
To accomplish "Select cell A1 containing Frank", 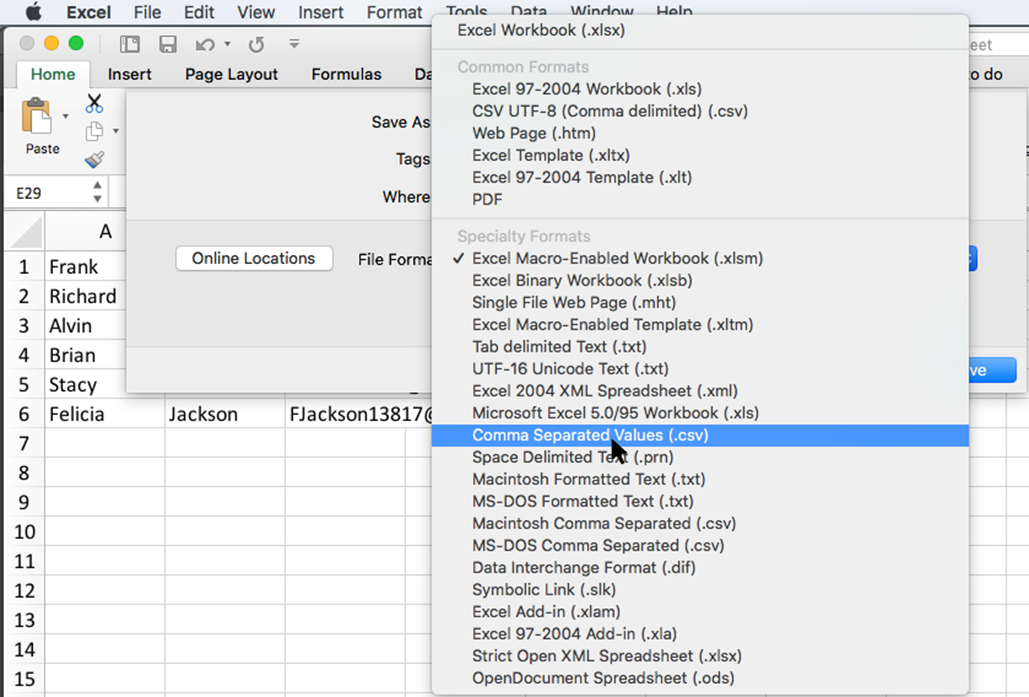I will coord(85,267).
